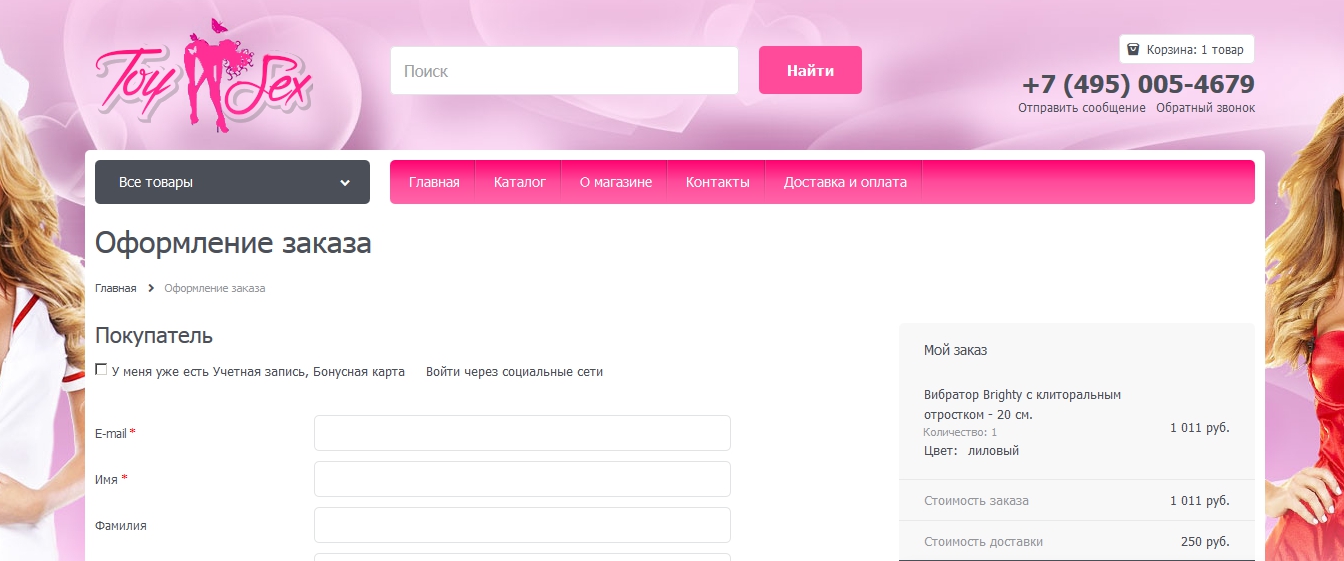Open the Каталог menu item
Viewport: 1344px width, 561px height.
pos(520,182)
